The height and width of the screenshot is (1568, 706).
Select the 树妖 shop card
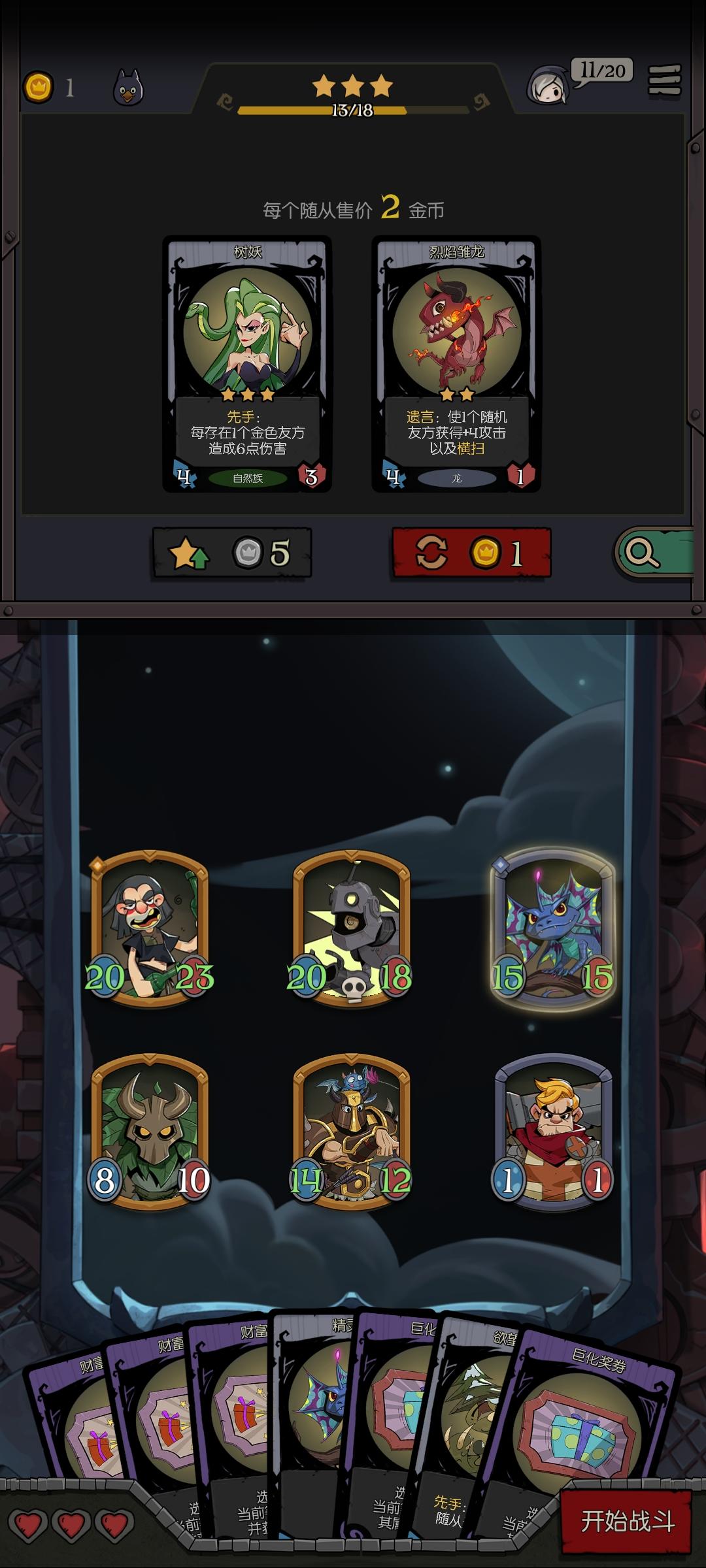point(247,364)
